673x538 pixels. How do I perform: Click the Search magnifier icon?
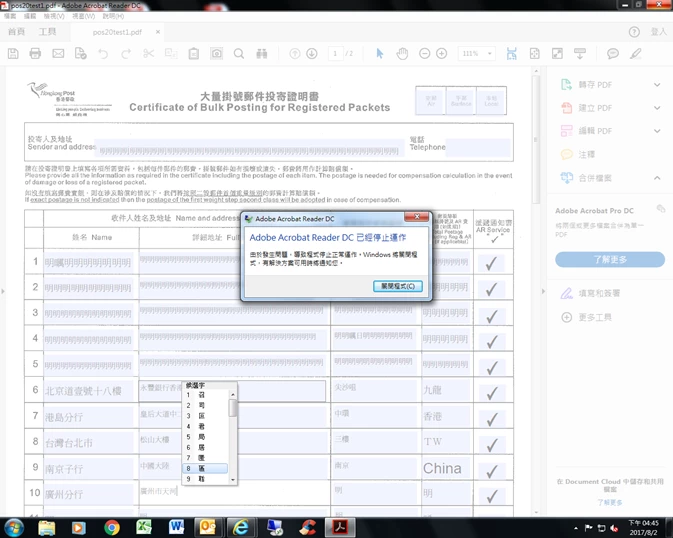pos(239,54)
